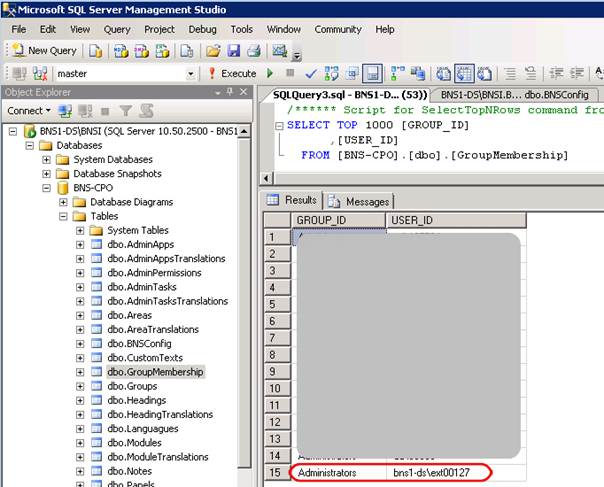Screen dimensions: 604x487
Task: Select the dbo.Groups table
Action: 132,386
